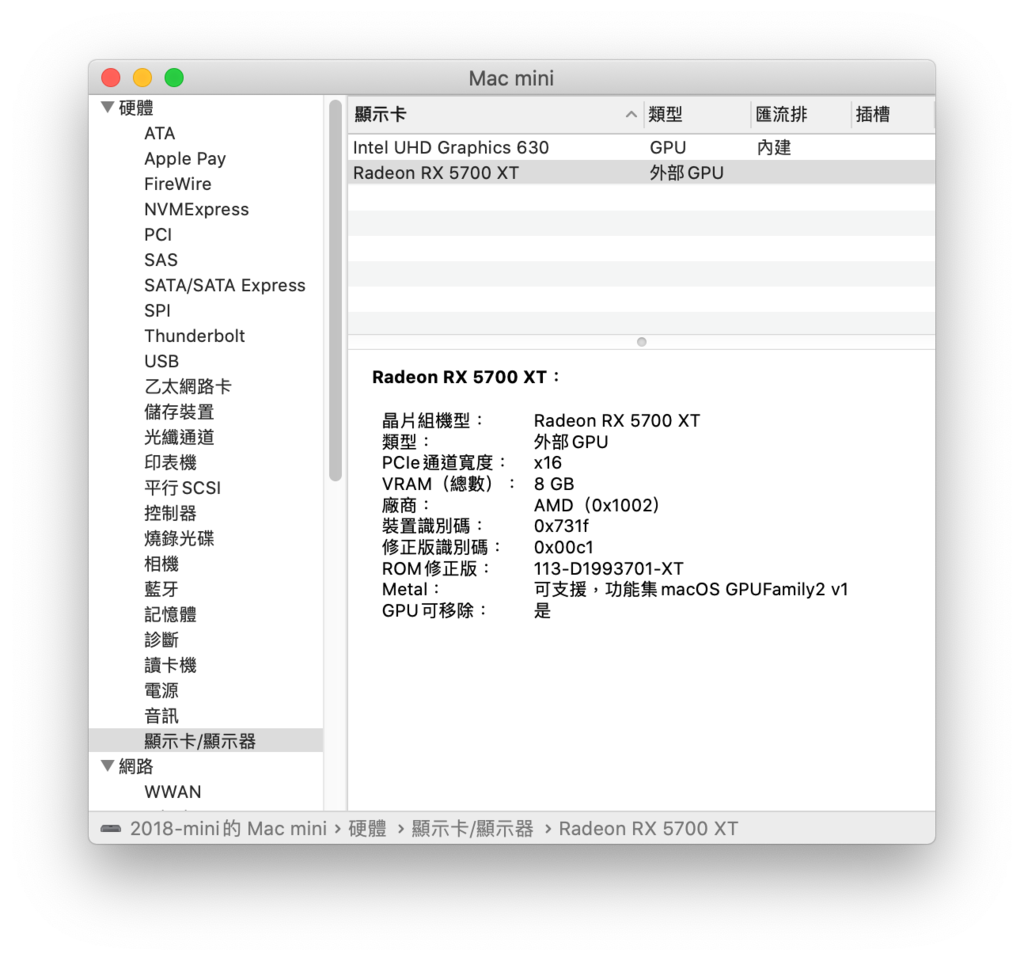Open the 診斷 entry
The height and width of the screenshot is (961, 1024).
161,640
